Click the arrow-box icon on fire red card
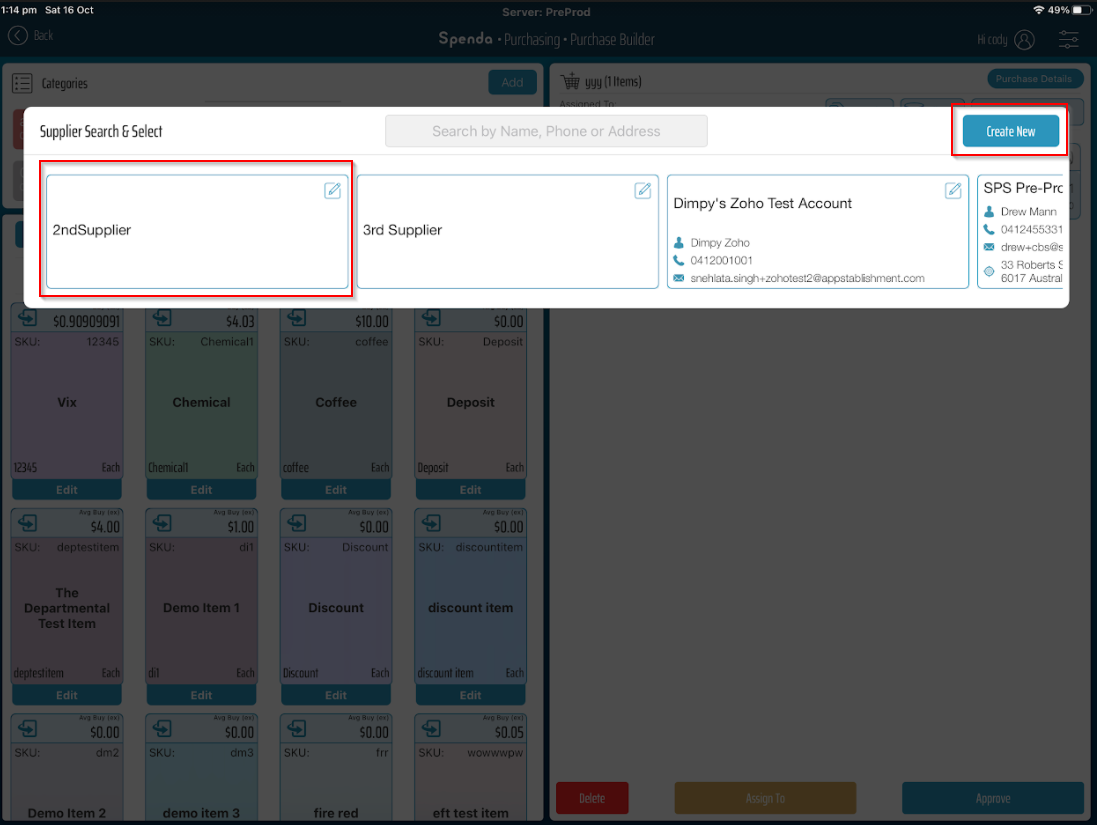 tap(297, 728)
